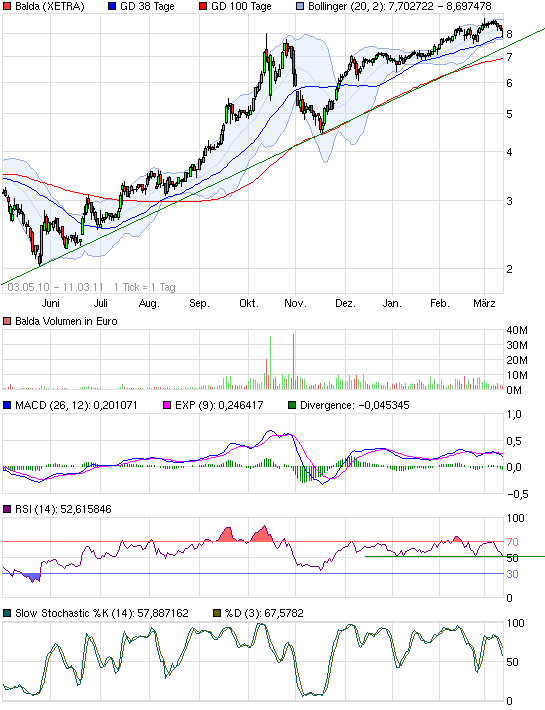Click the 'Juni' month axis label

[x=51, y=303]
